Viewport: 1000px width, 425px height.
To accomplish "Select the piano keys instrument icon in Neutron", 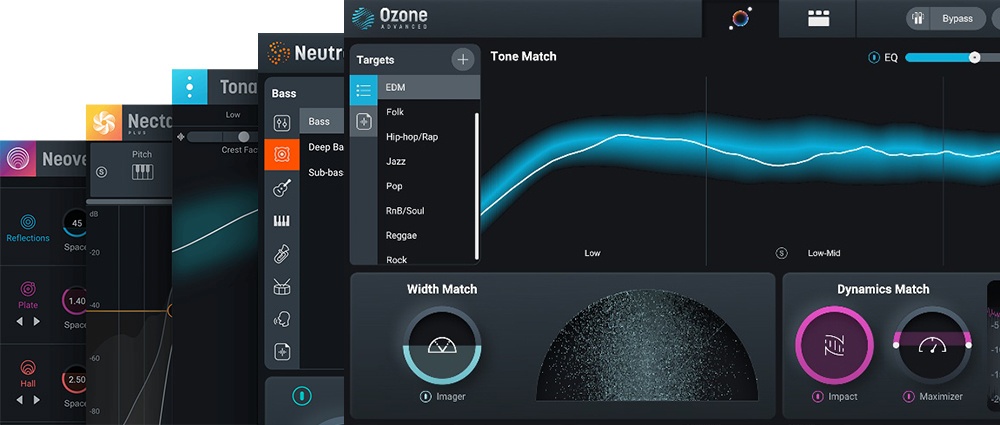I will coord(282,221).
